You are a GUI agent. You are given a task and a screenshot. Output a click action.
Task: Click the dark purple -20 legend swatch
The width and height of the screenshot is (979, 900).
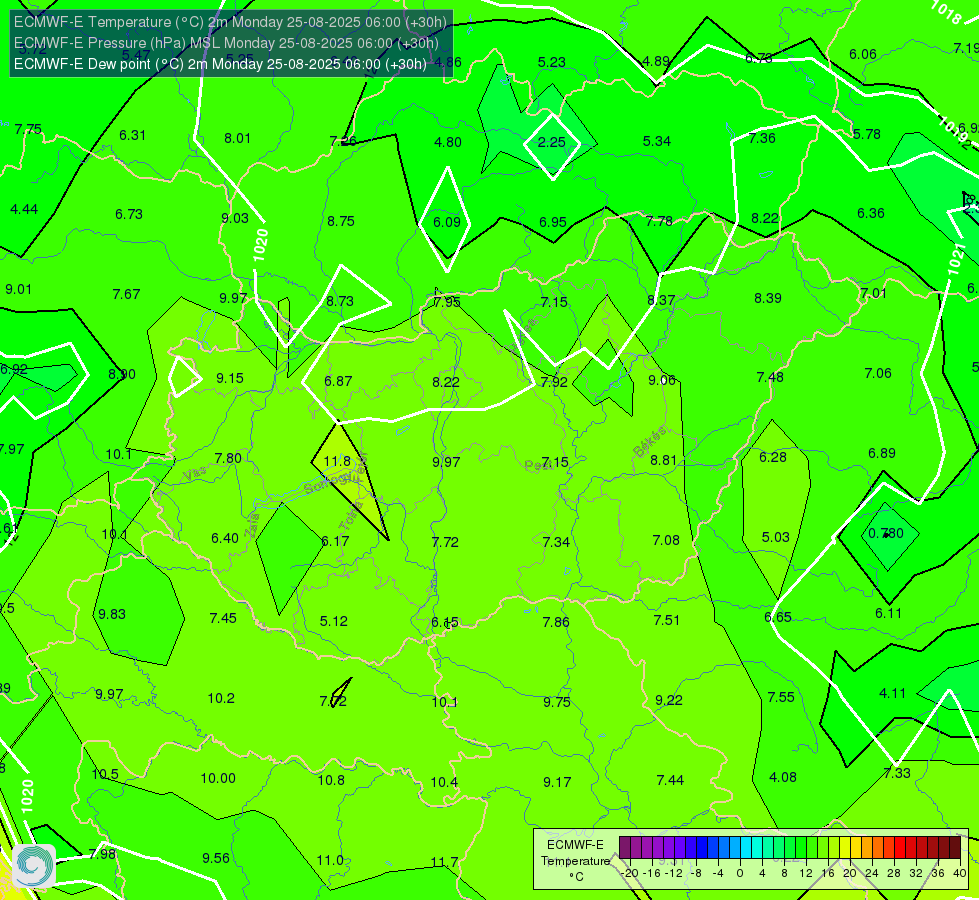click(624, 848)
